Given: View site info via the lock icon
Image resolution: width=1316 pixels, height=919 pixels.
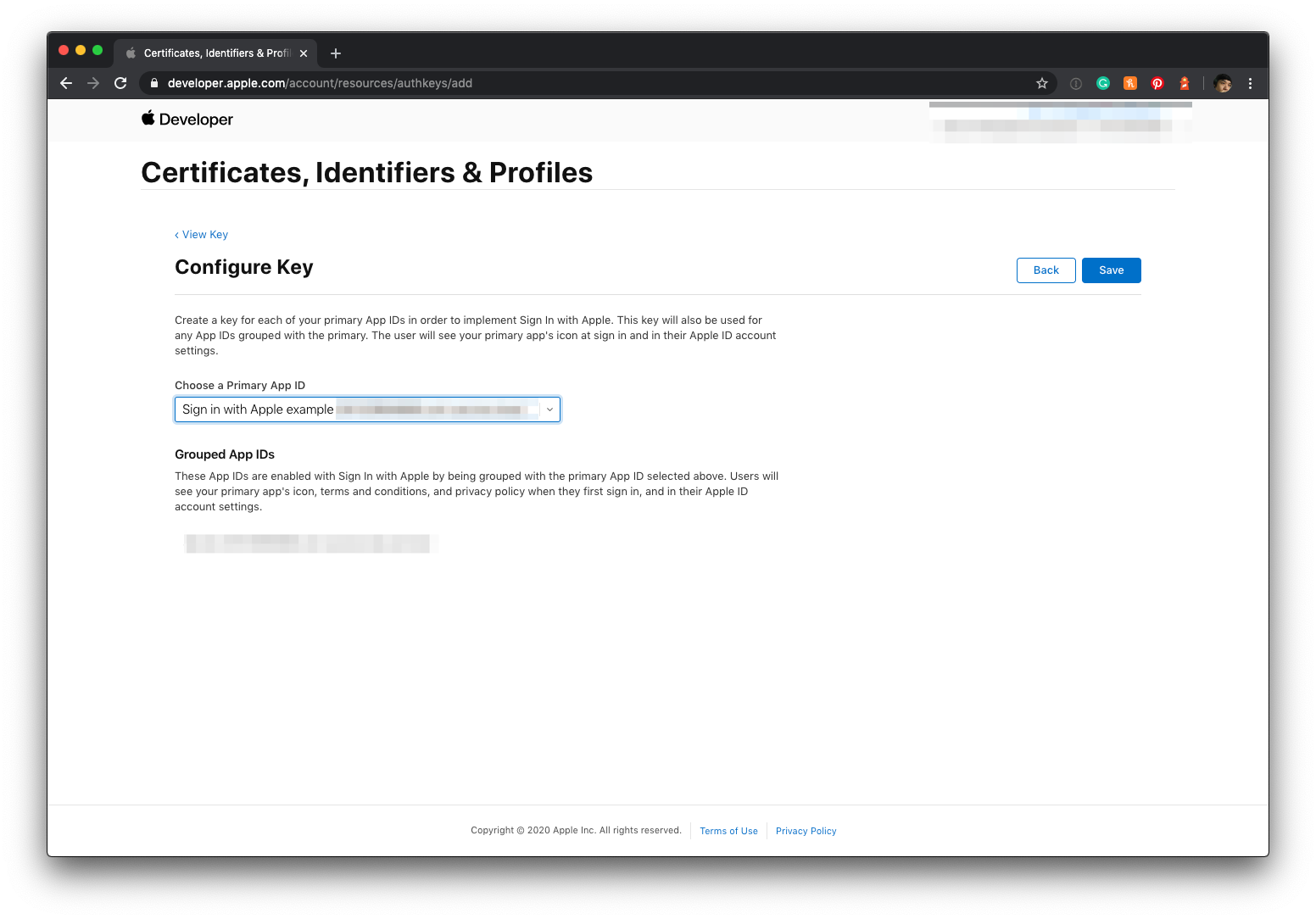Looking at the screenshot, I should pyautogui.click(x=154, y=83).
